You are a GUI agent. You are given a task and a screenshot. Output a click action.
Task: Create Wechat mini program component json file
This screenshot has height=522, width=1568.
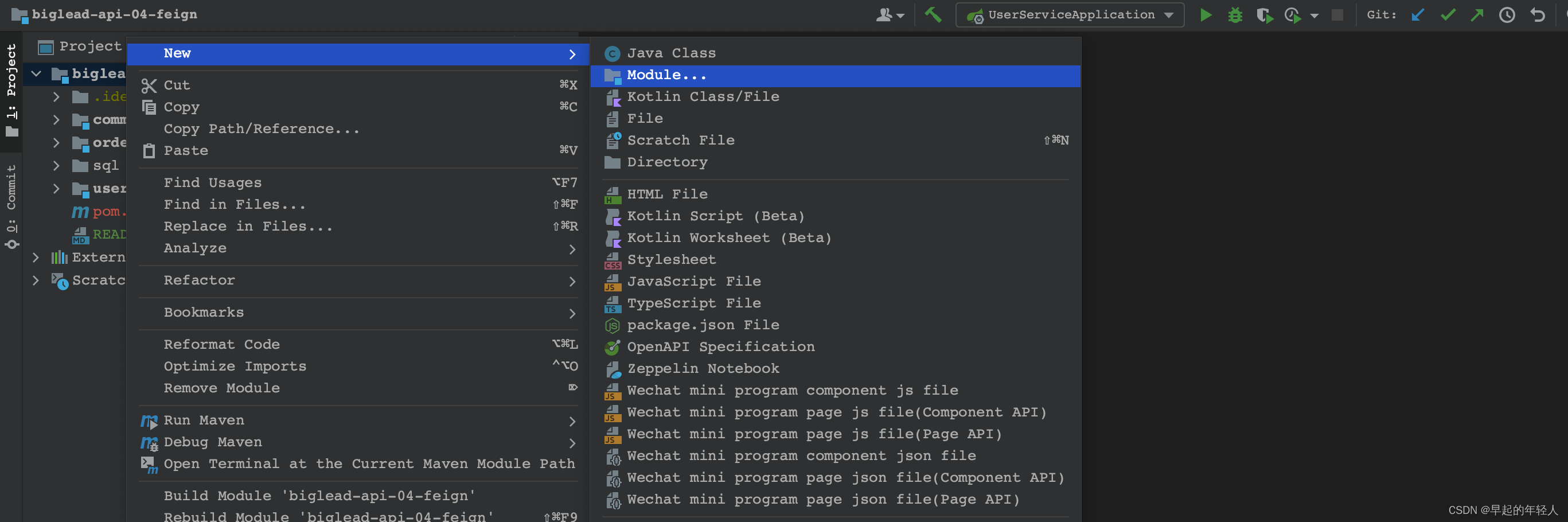pyautogui.click(x=835, y=456)
